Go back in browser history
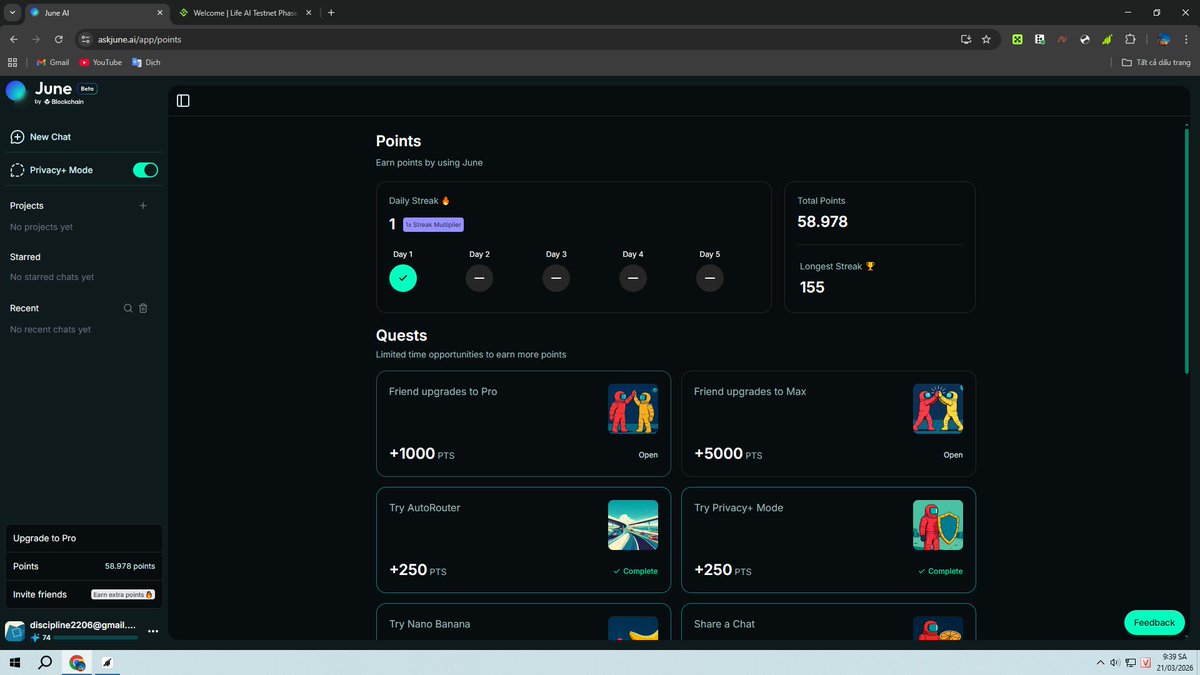The image size is (1200, 675). [x=14, y=39]
